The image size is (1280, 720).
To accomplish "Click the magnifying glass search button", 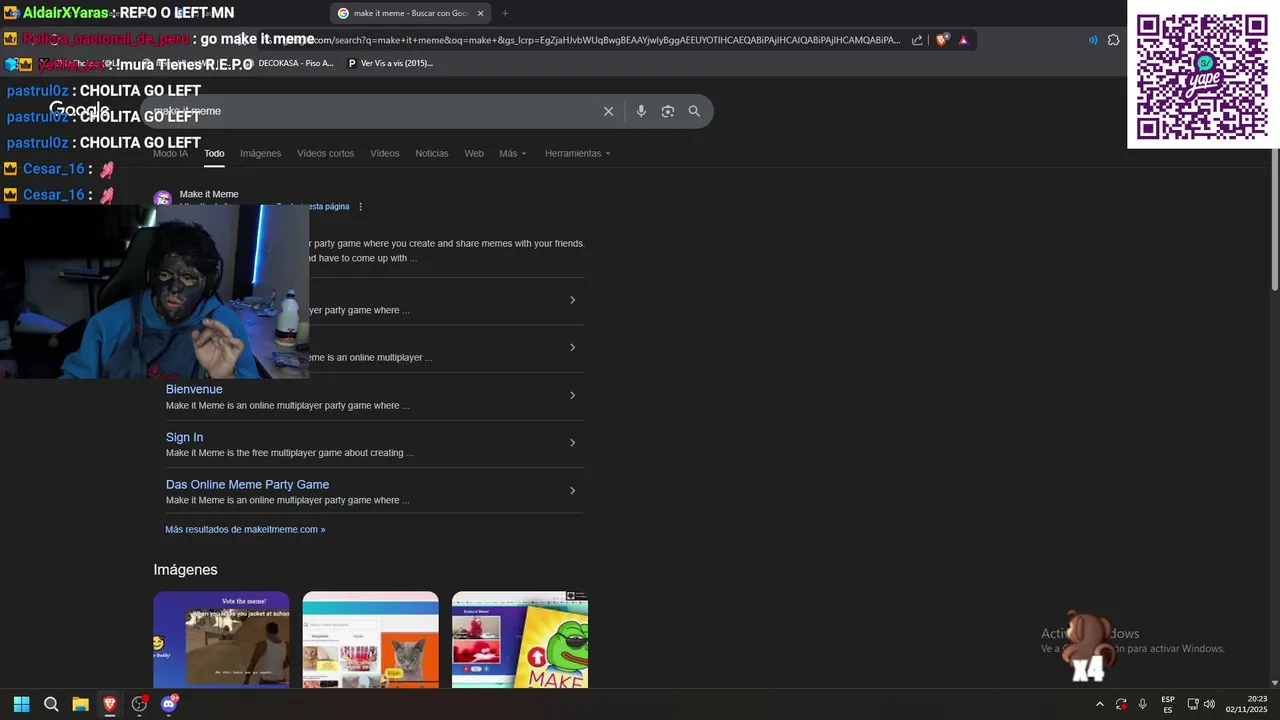I will [x=694, y=111].
